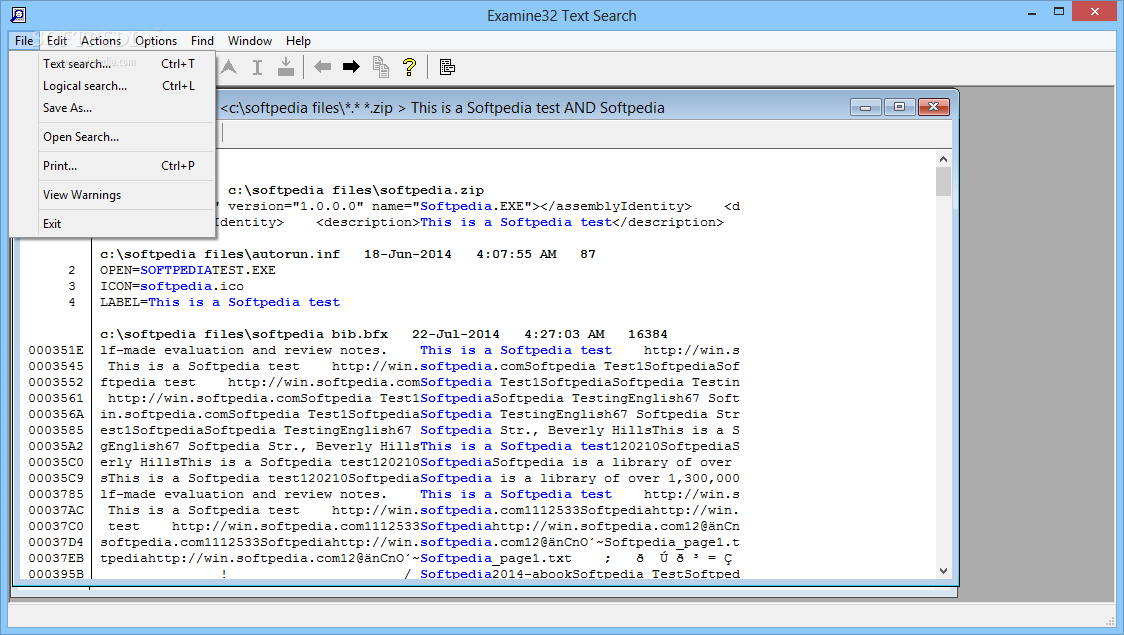Open the Window menu
This screenshot has height=635, width=1124.
[x=250, y=41]
